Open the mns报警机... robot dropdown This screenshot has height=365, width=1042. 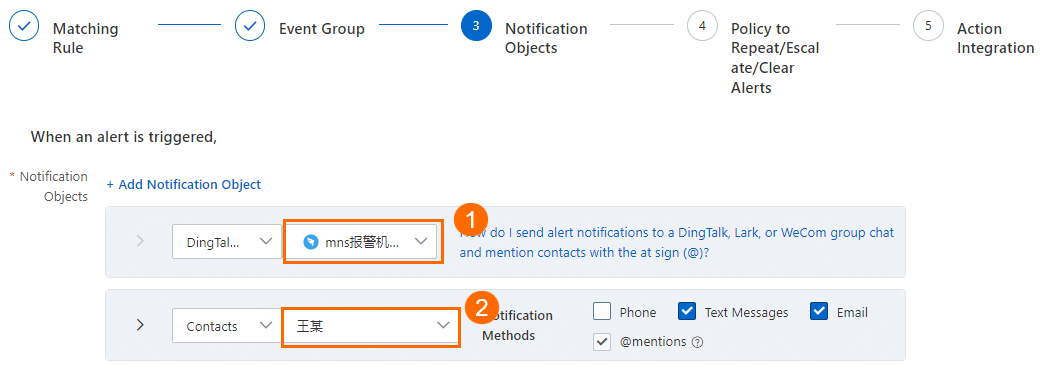[364, 242]
